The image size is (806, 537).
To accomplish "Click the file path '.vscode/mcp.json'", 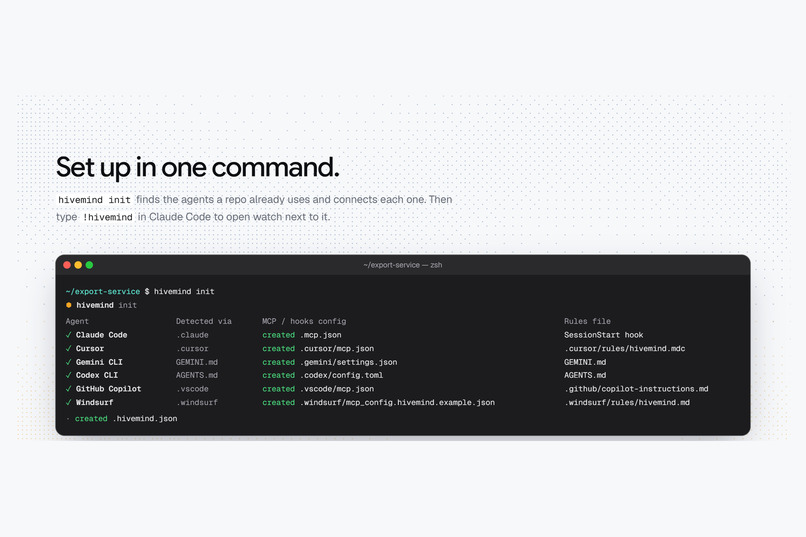I will (x=337, y=389).
